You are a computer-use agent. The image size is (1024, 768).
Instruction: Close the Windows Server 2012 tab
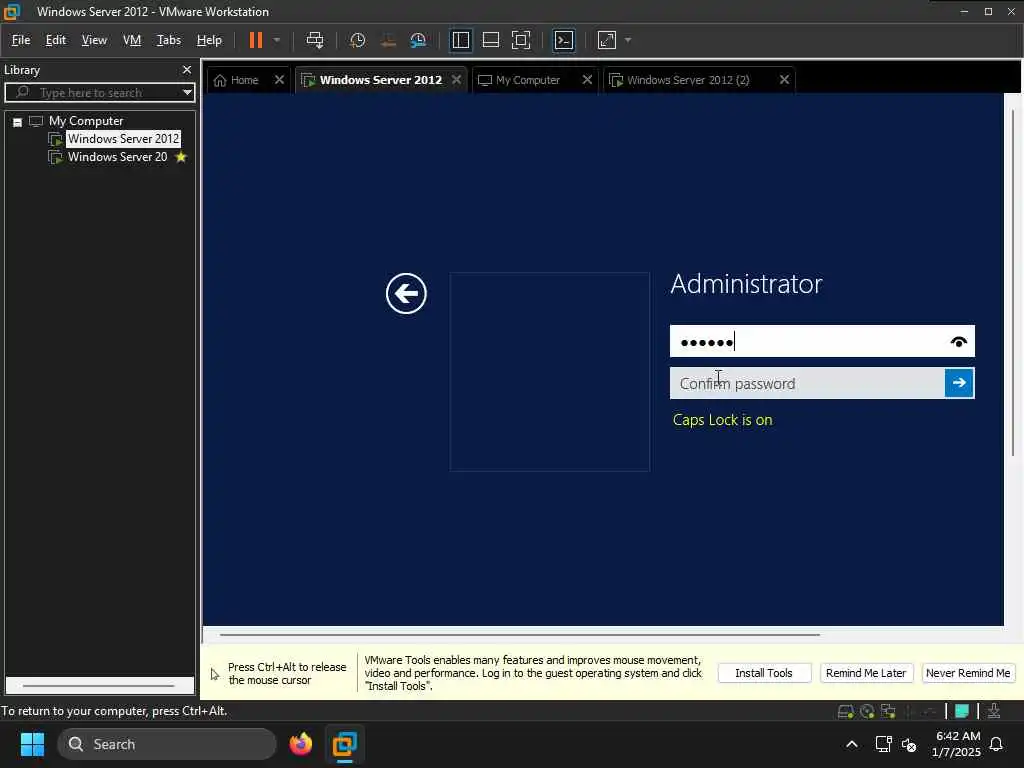coord(456,80)
